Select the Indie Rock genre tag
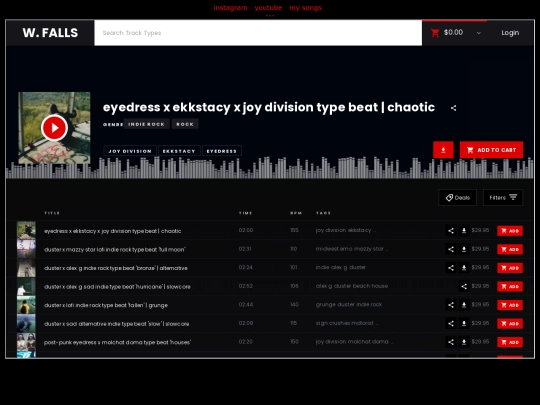Screen dimensions: 540x405 [x=146, y=124]
